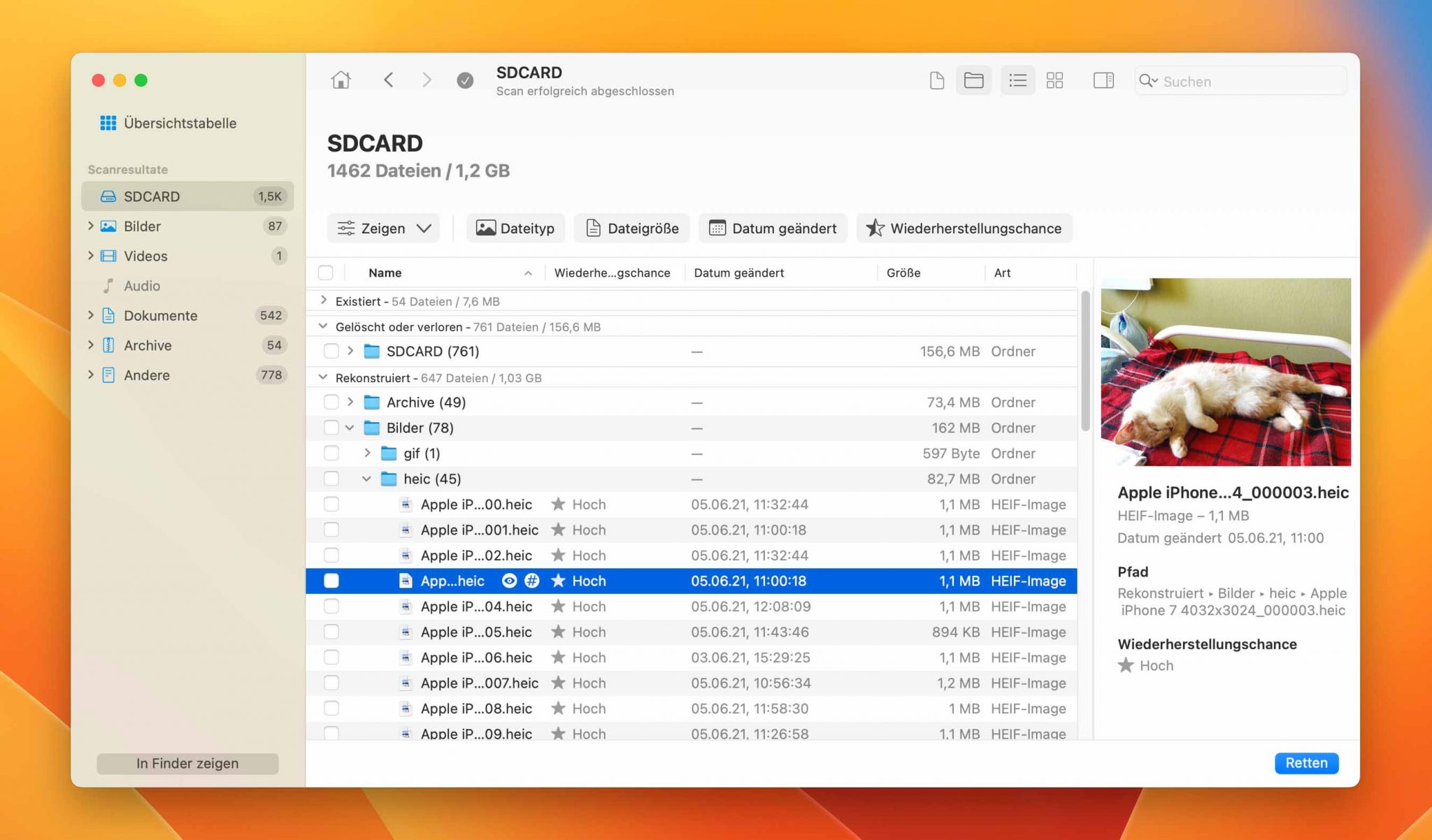This screenshot has height=840, width=1432.
Task: Open the Zeigen dropdown
Action: pyautogui.click(x=383, y=229)
